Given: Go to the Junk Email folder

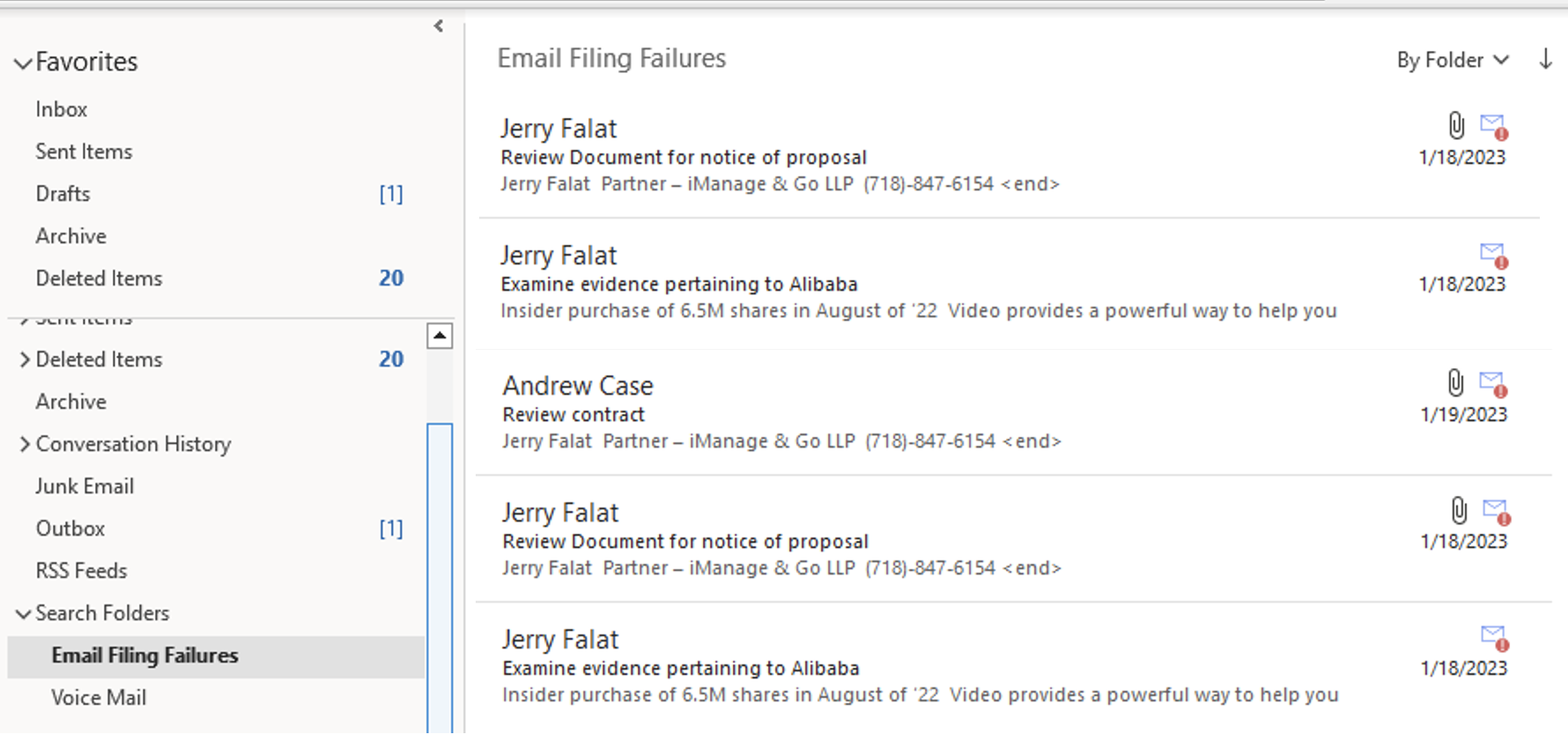Looking at the screenshot, I should (85, 486).
